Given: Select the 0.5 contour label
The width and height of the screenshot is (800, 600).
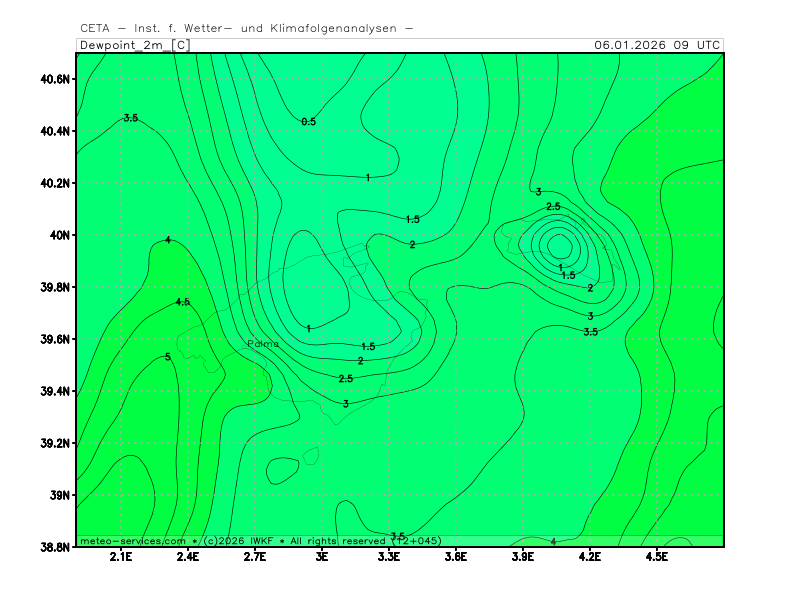Looking at the screenshot, I should pyautogui.click(x=308, y=122).
